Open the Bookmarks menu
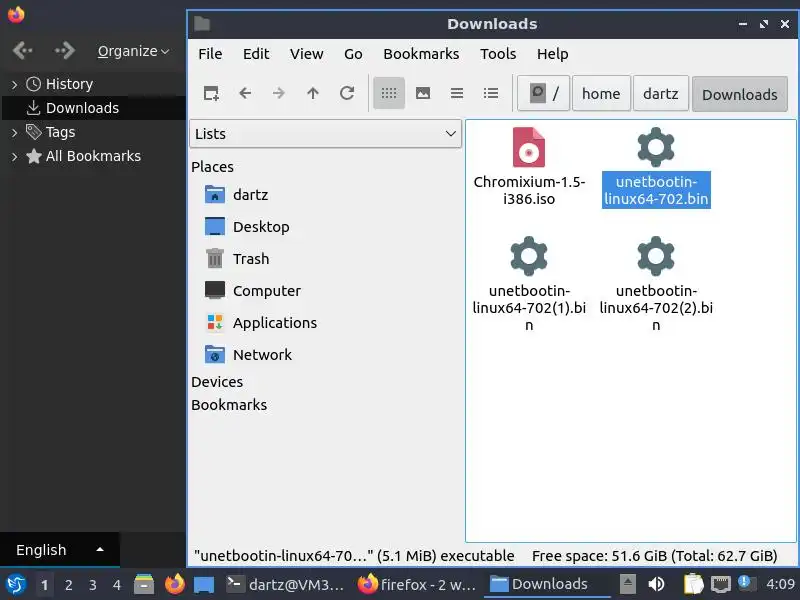The height and width of the screenshot is (600, 800). 421,54
